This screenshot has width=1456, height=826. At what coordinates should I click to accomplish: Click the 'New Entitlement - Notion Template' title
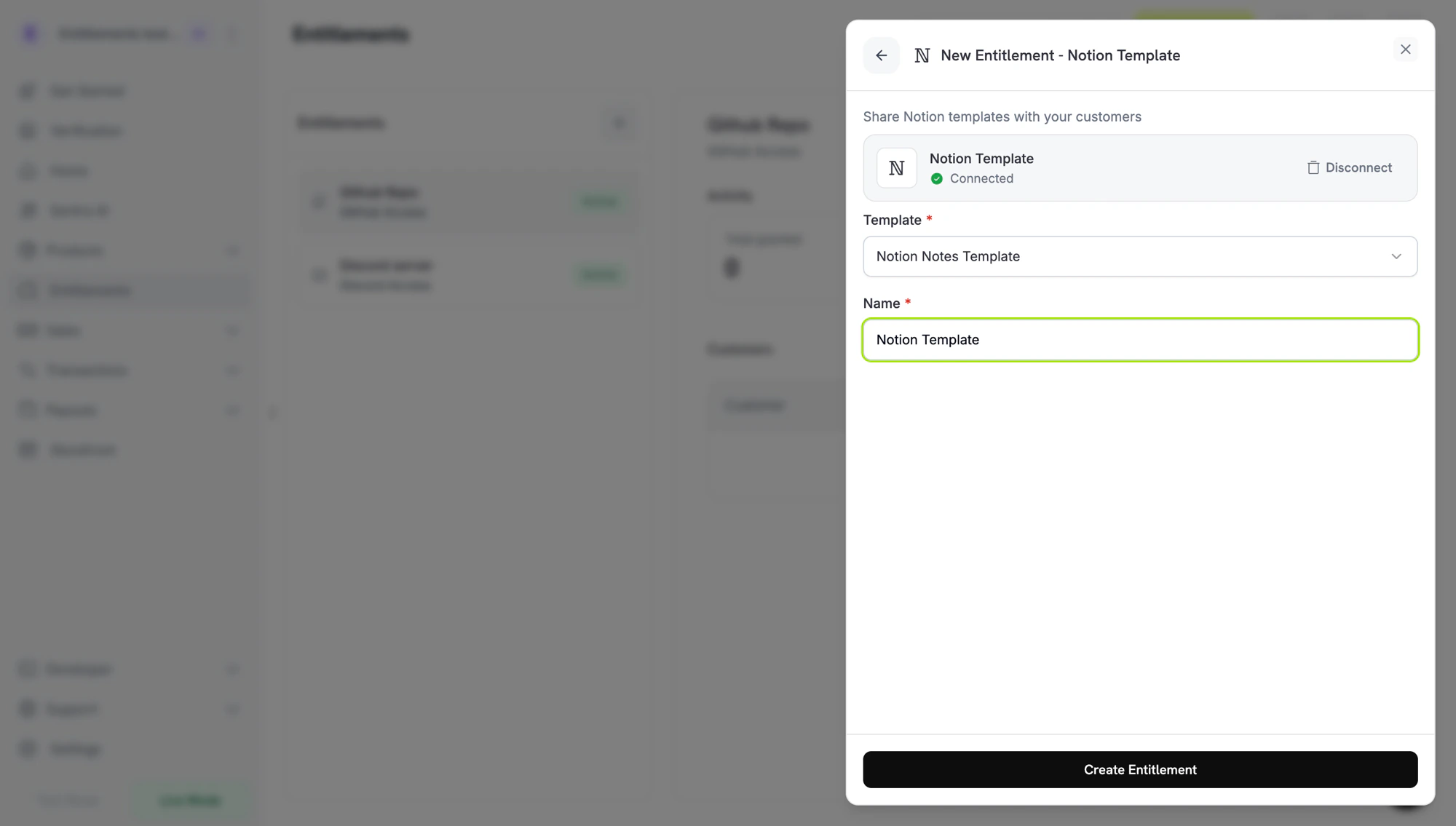coord(1060,55)
